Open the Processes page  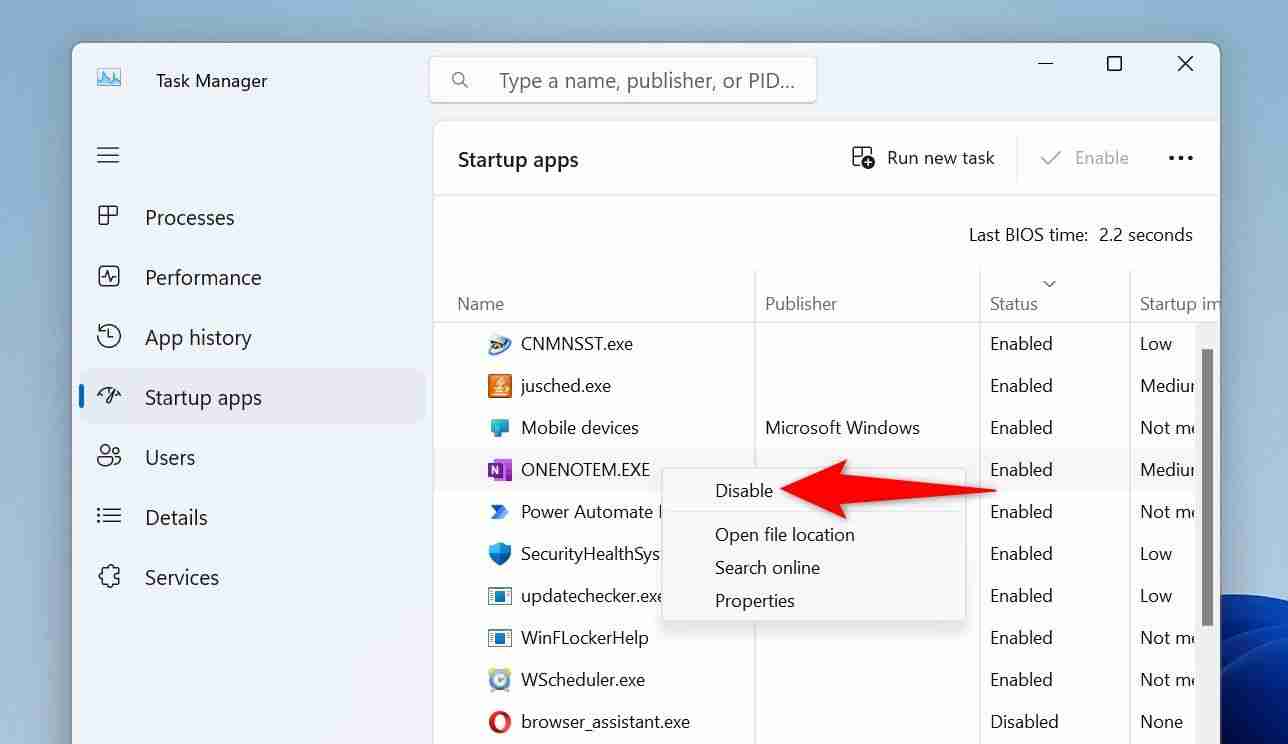click(189, 217)
